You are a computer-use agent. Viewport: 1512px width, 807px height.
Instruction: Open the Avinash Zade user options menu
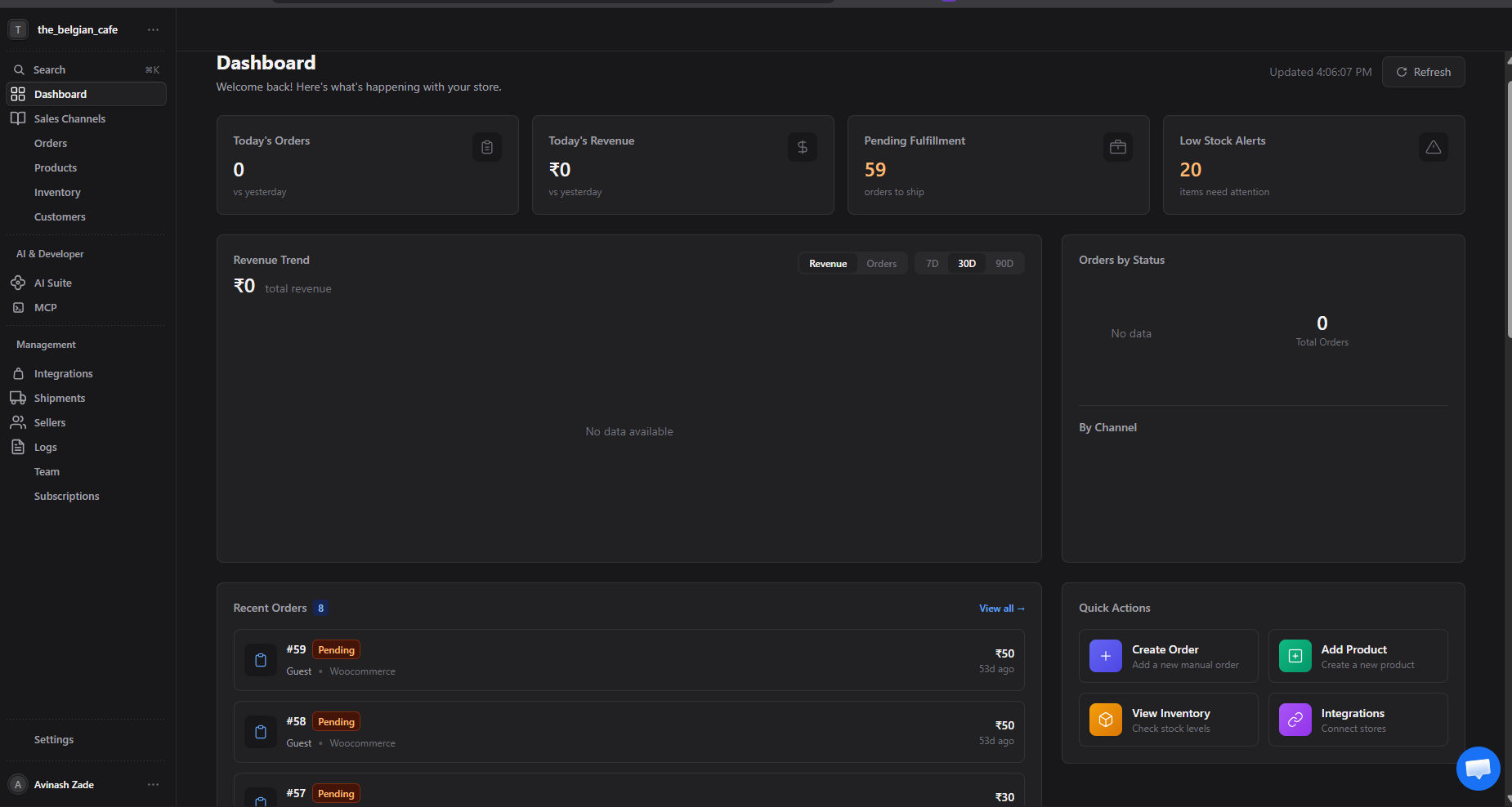click(x=153, y=784)
